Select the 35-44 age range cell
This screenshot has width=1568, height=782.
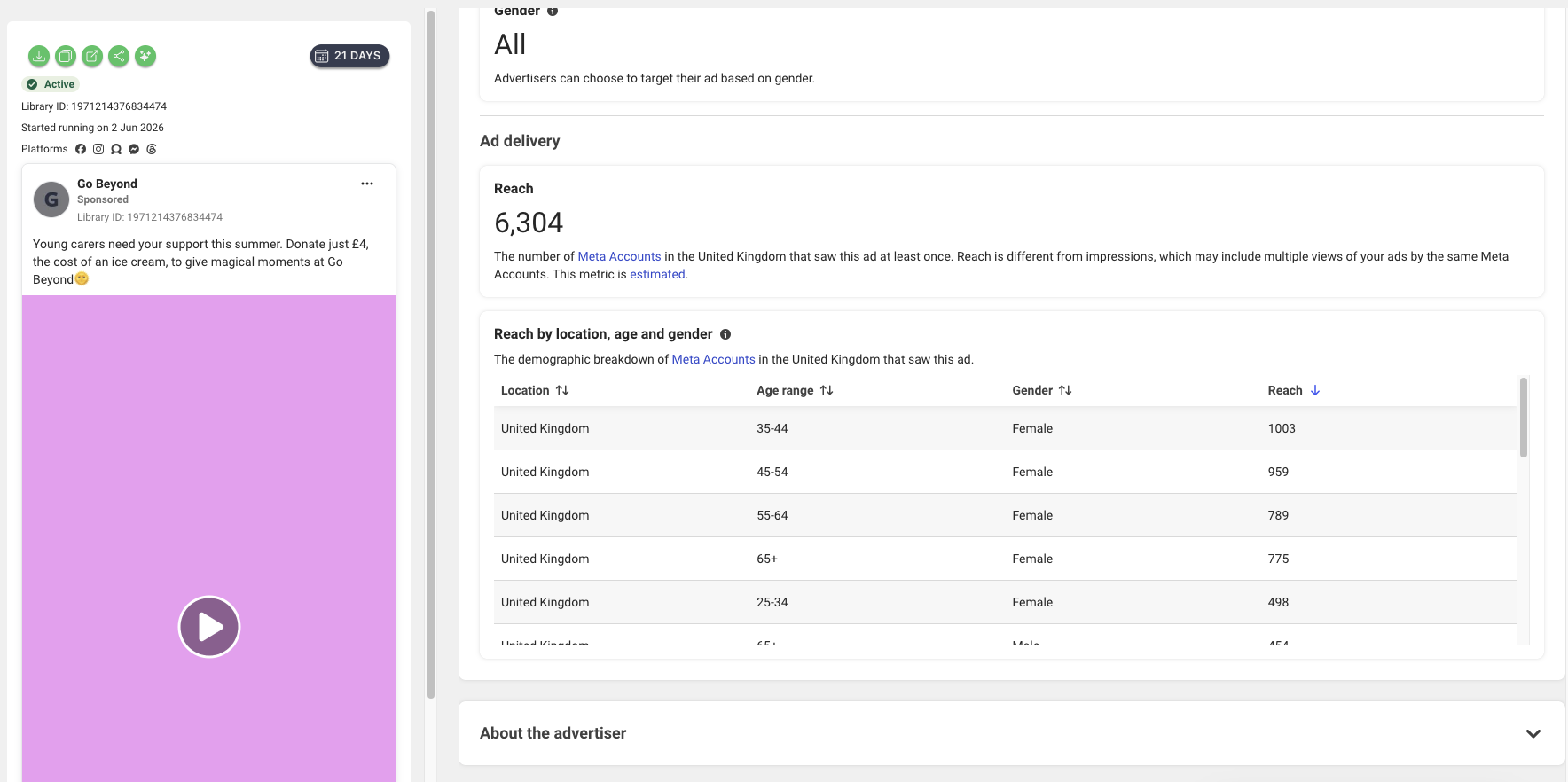[x=772, y=428]
